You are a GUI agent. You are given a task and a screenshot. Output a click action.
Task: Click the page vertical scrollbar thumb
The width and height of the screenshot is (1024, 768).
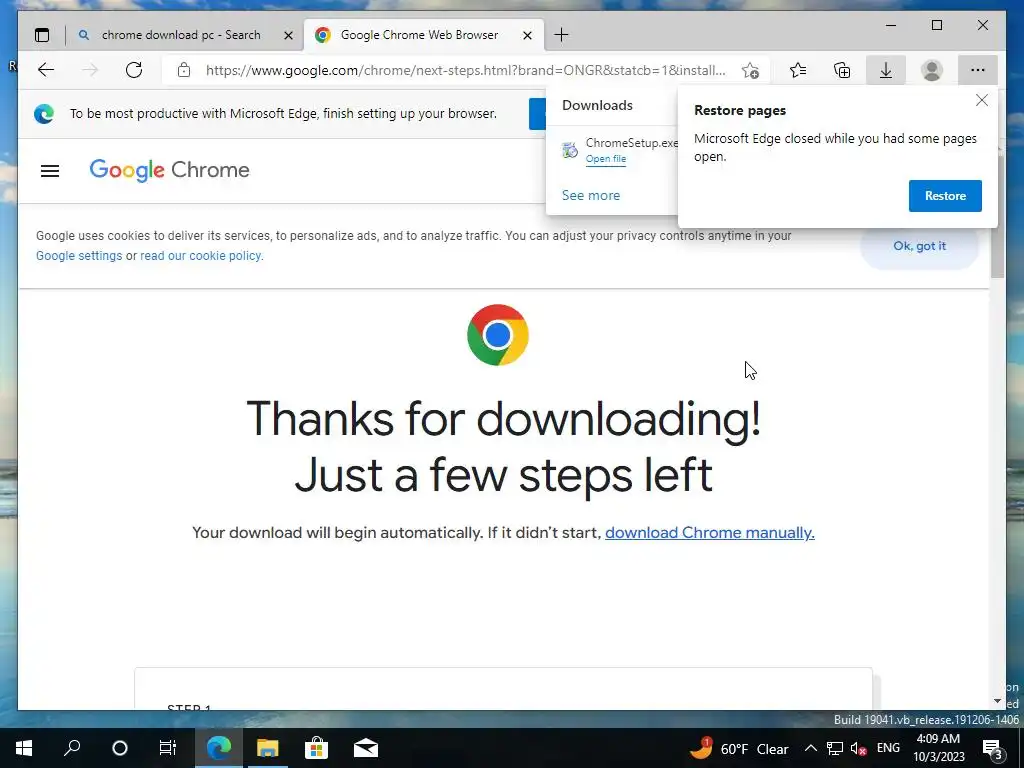(997, 217)
